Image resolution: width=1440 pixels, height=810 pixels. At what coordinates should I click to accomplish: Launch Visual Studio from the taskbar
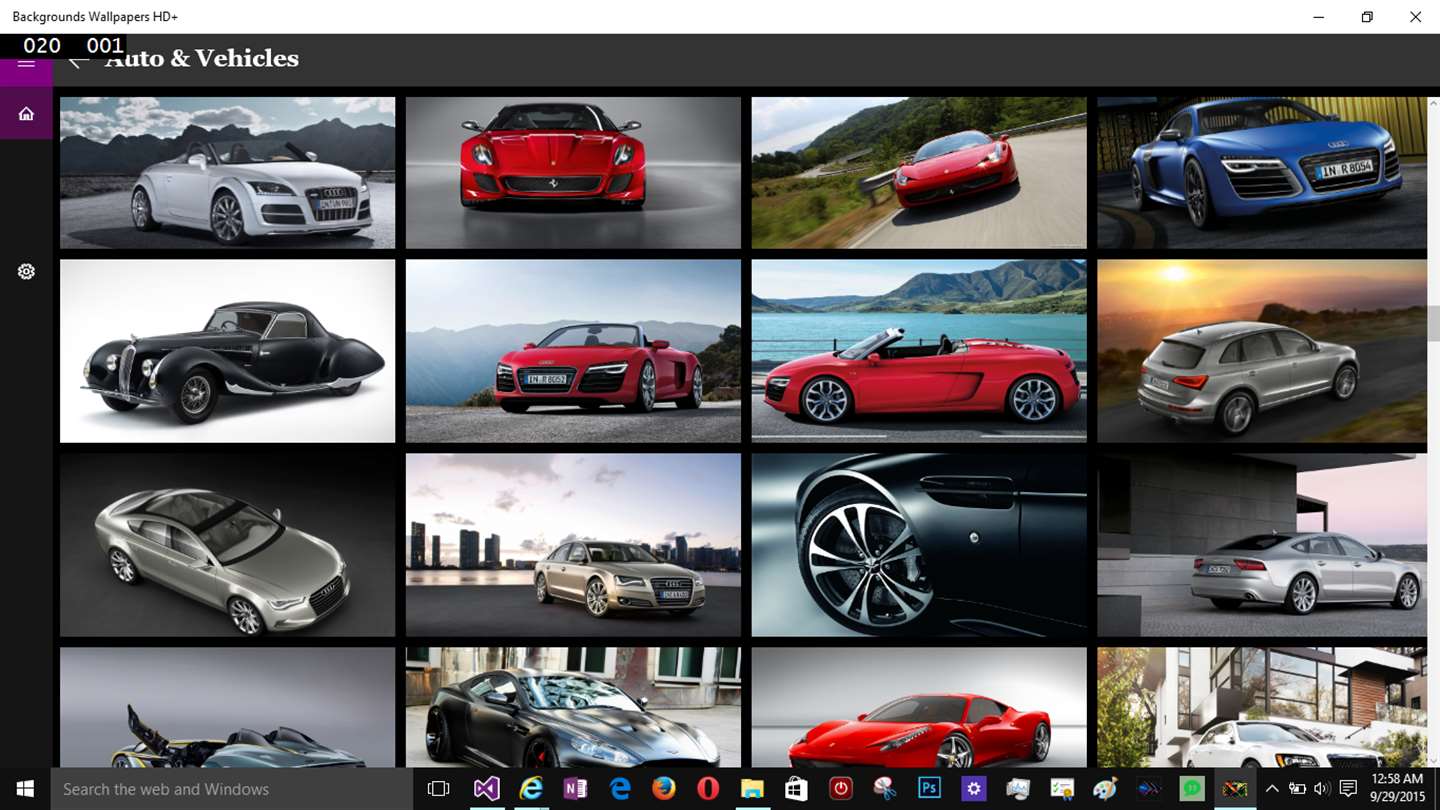click(x=486, y=789)
